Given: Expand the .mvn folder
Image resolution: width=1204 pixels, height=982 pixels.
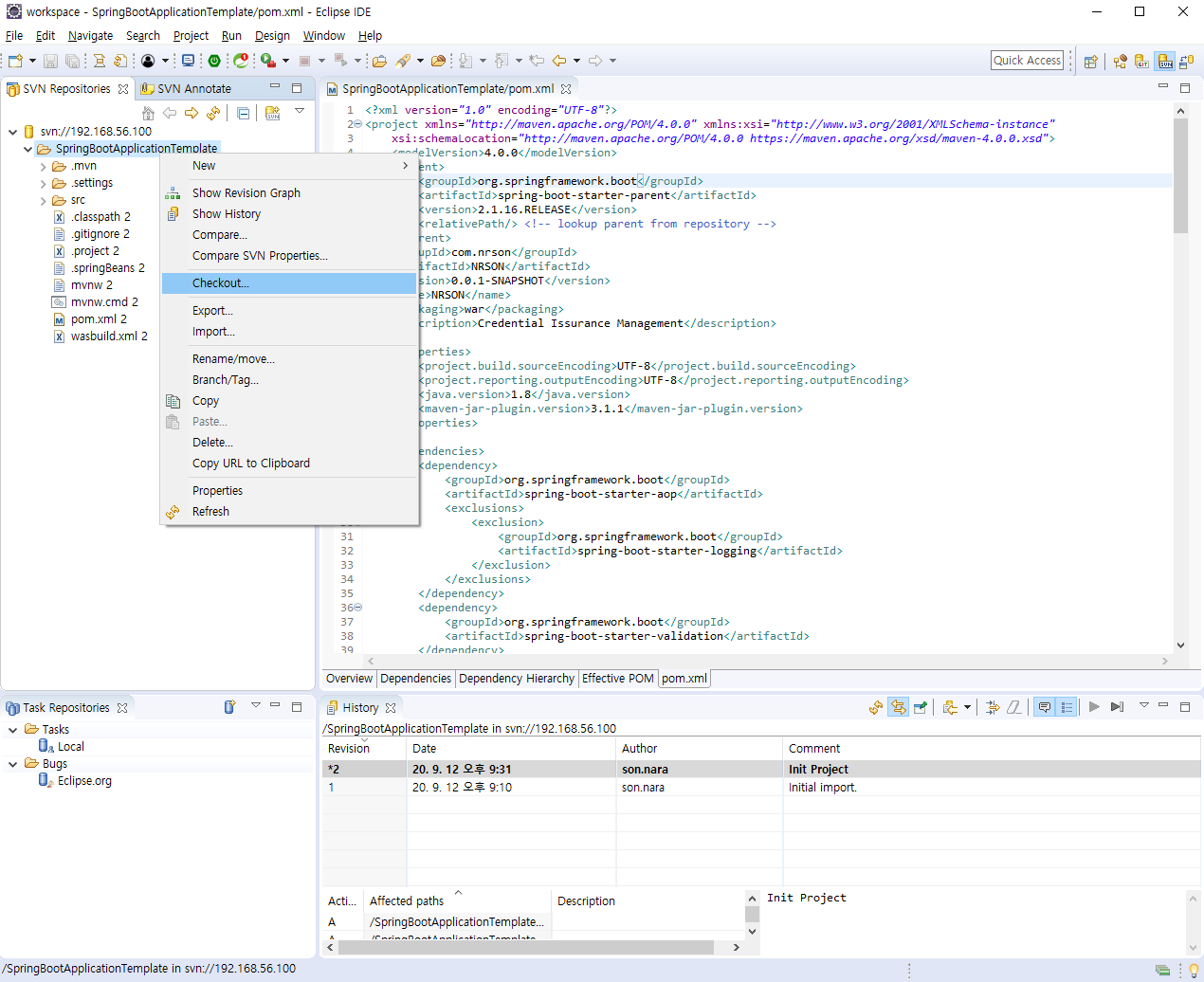Looking at the screenshot, I should click(44, 167).
